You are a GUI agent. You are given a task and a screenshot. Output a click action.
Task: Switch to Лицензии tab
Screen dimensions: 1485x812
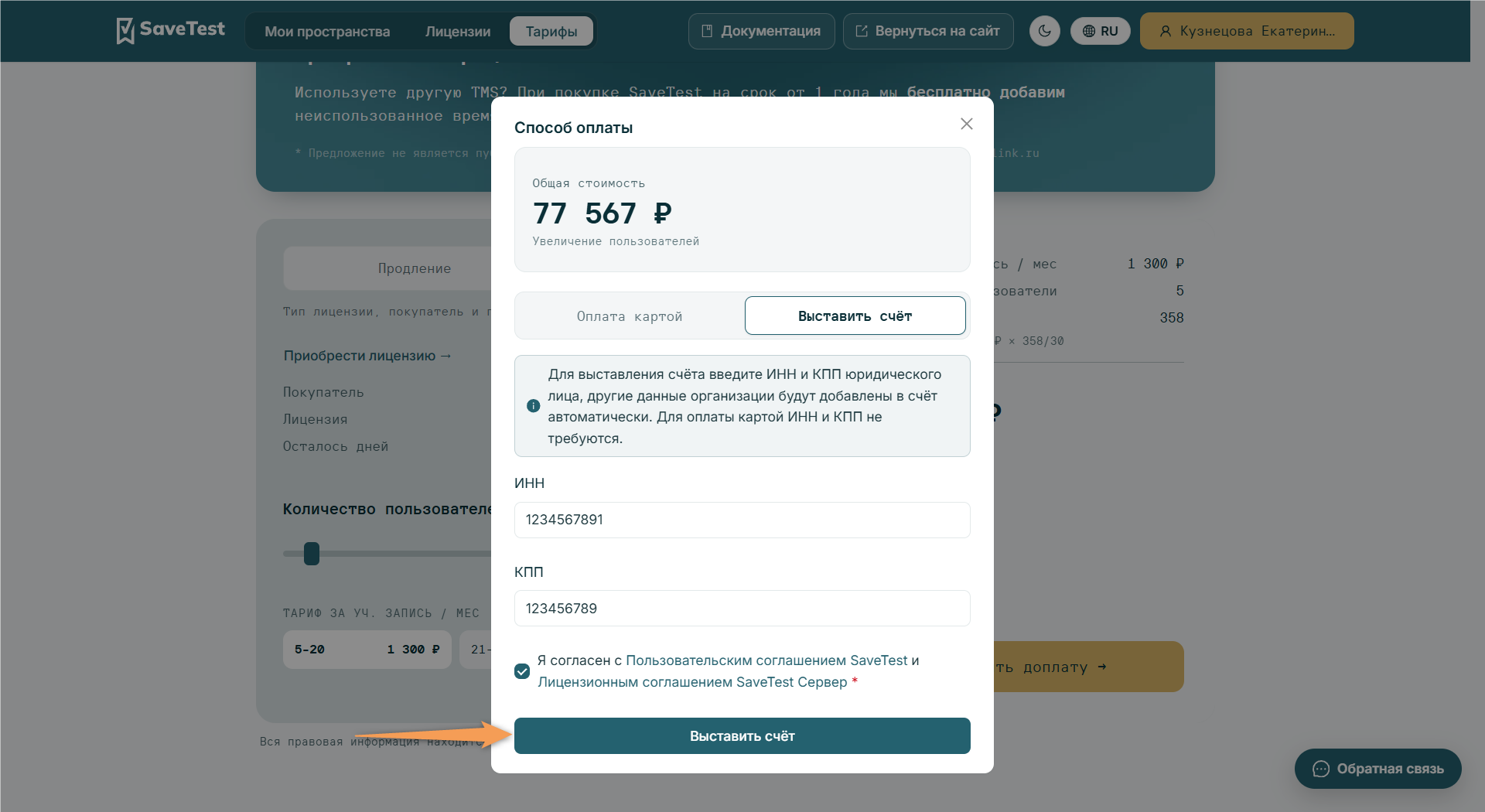point(458,32)
